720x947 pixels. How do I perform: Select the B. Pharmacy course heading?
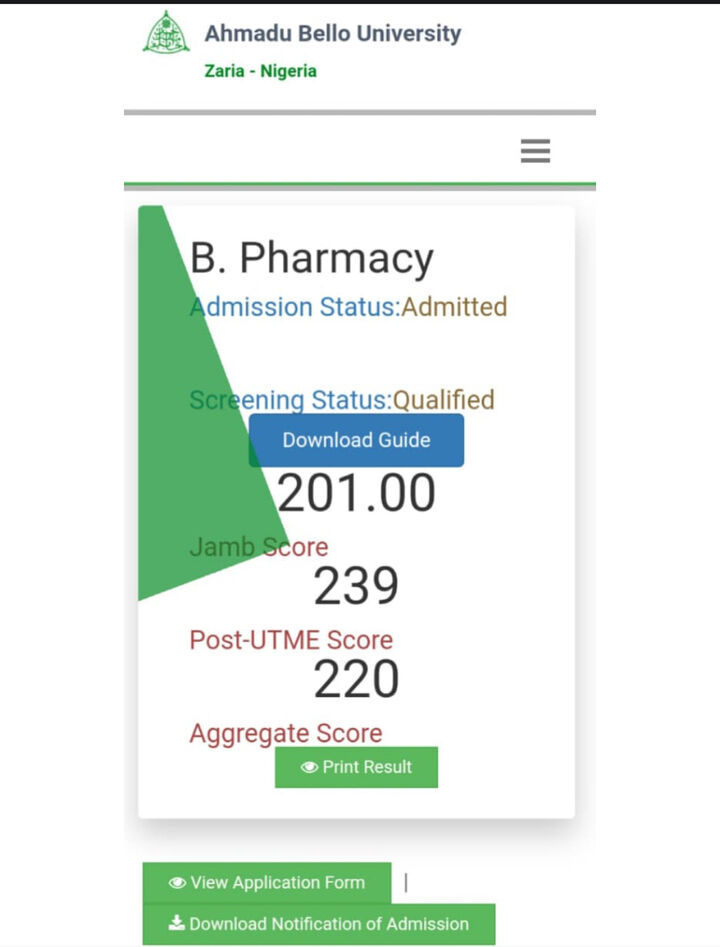coord(312,258)
